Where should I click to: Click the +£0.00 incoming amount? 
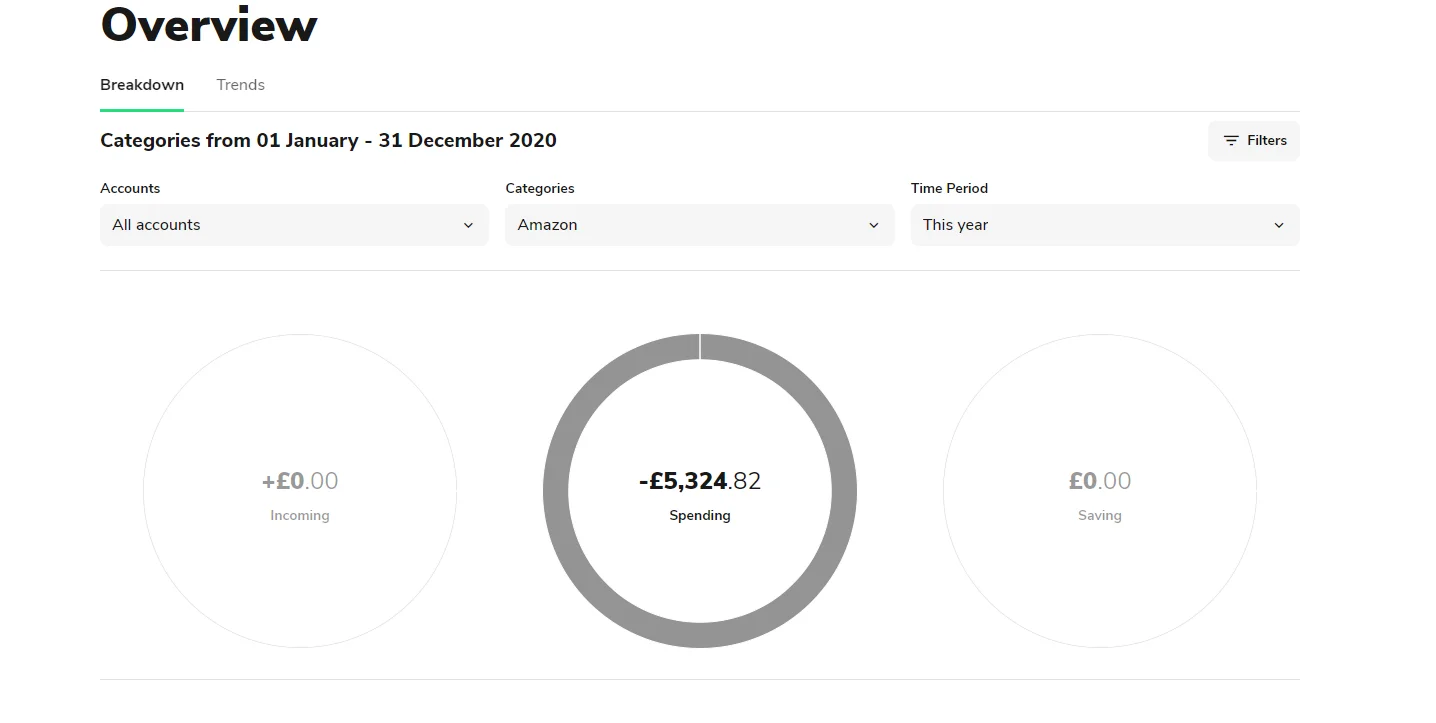[300, 481]
